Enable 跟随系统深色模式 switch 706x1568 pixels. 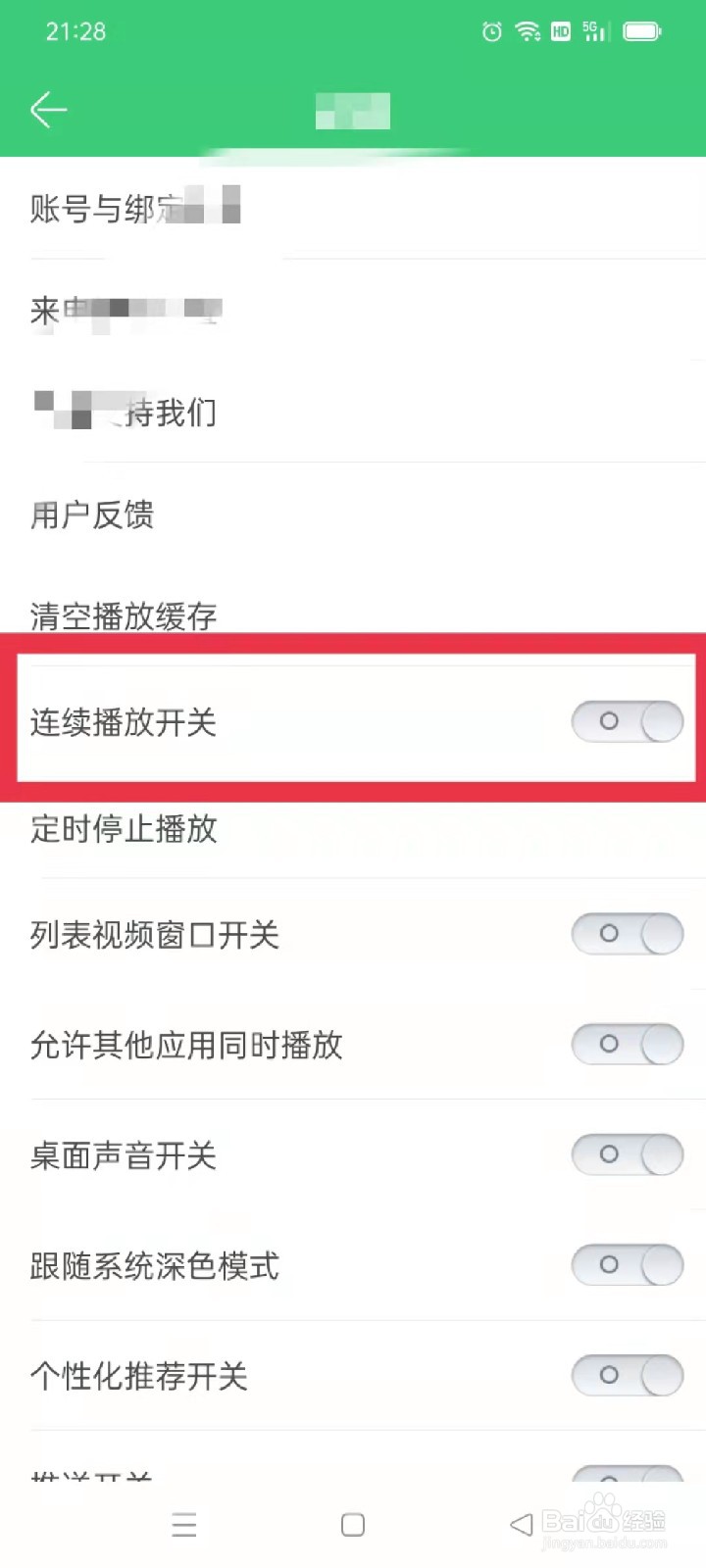coord(628,1264)
